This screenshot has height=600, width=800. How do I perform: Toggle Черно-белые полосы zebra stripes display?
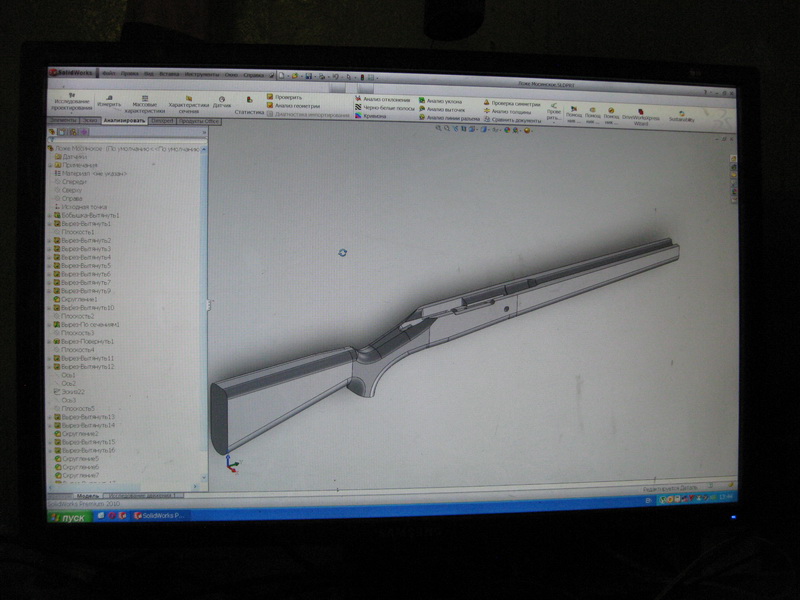pyautogui.click(x=385, y=109)
